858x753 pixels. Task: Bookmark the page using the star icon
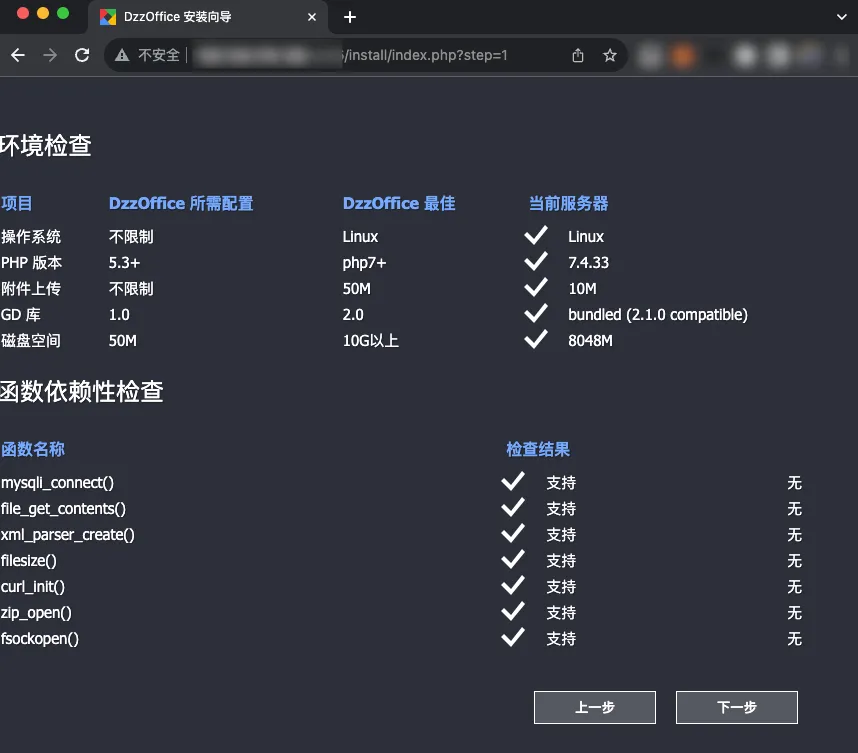[x=610, y=56]
